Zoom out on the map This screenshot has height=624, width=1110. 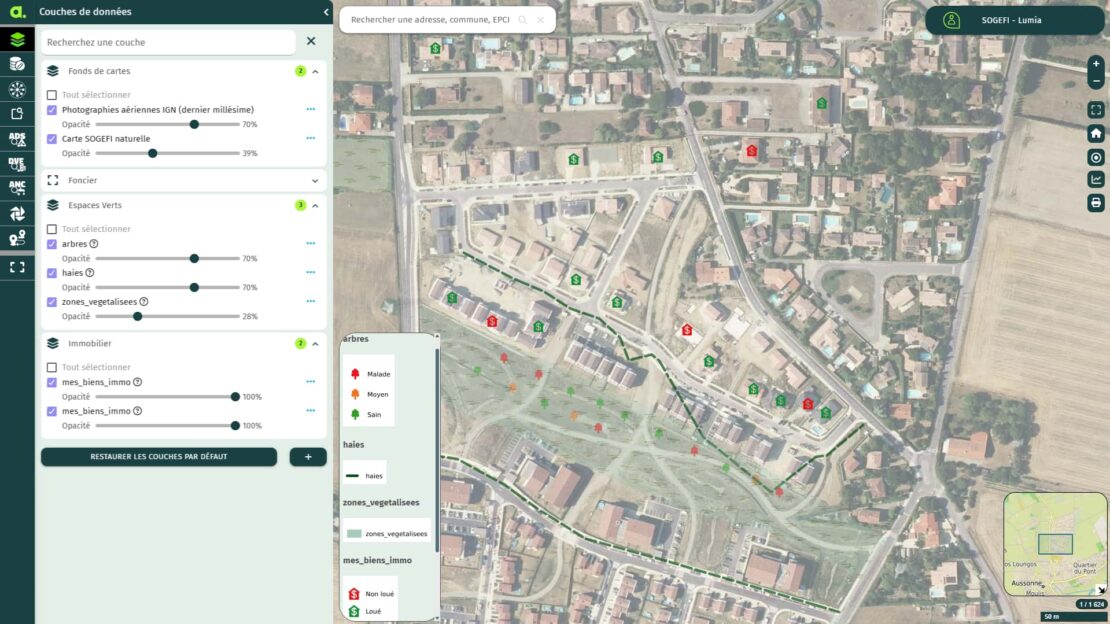pyautogui.click(x=1096, y=81)
